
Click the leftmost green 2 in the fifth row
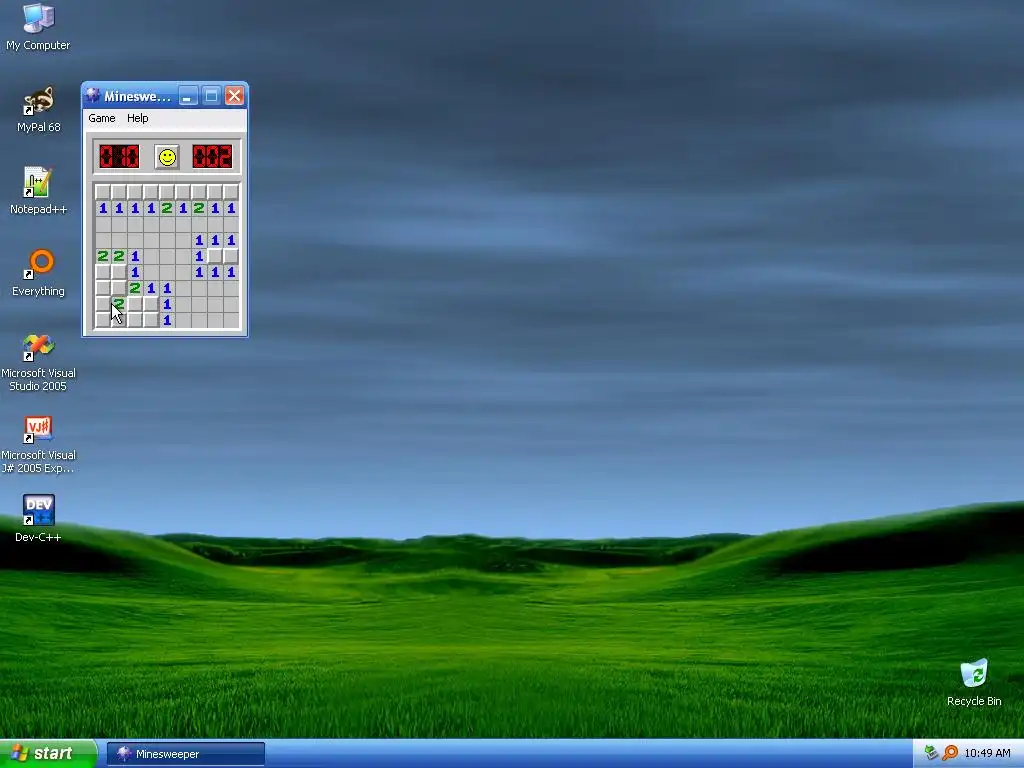pos(103,256)
